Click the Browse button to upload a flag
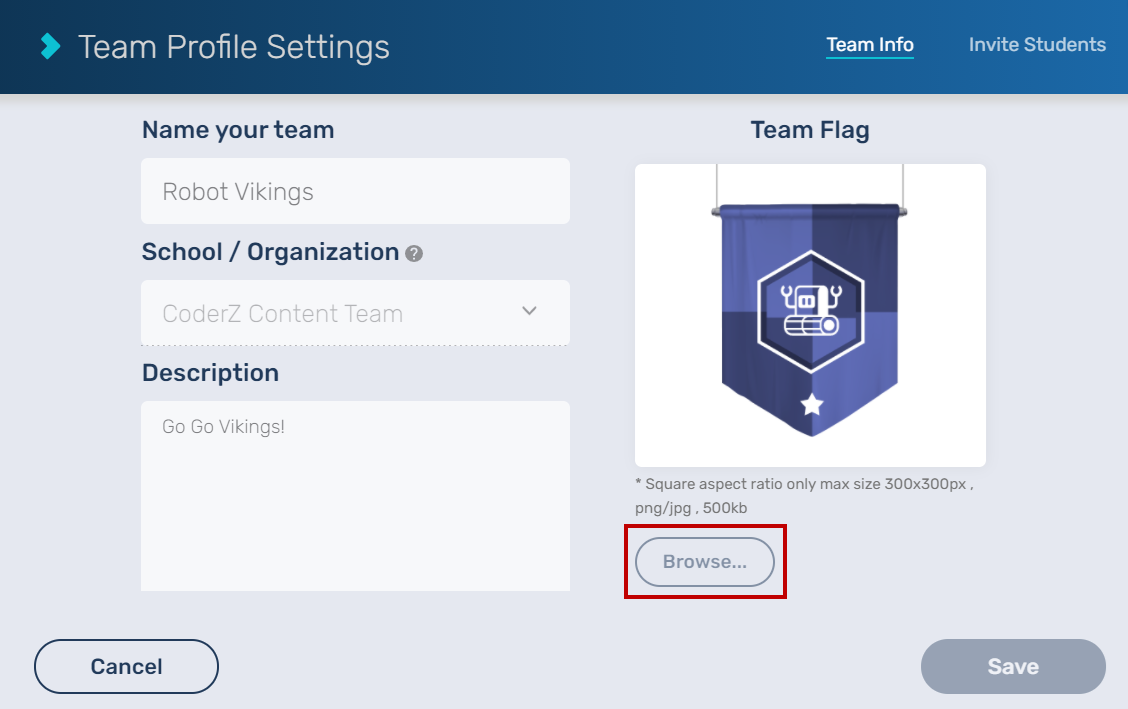The image size is (1128, 709). click(x=705, y=561)
